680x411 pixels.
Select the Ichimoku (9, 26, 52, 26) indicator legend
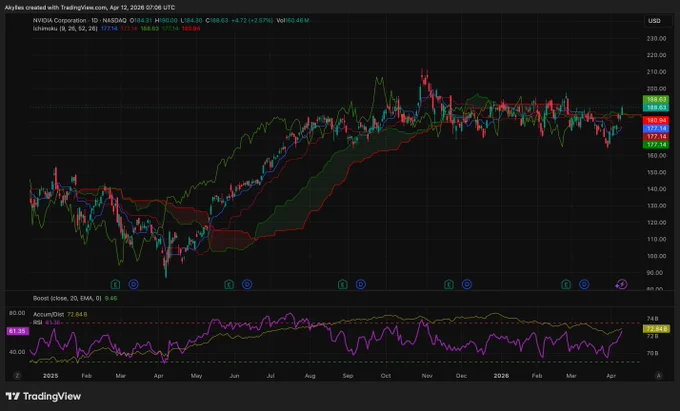click(65, 28)
